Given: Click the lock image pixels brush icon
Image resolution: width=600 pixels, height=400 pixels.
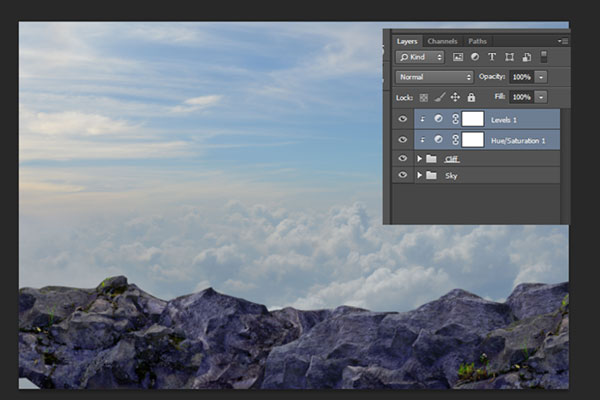Looking at the screenshot, I should pos(439,97).
